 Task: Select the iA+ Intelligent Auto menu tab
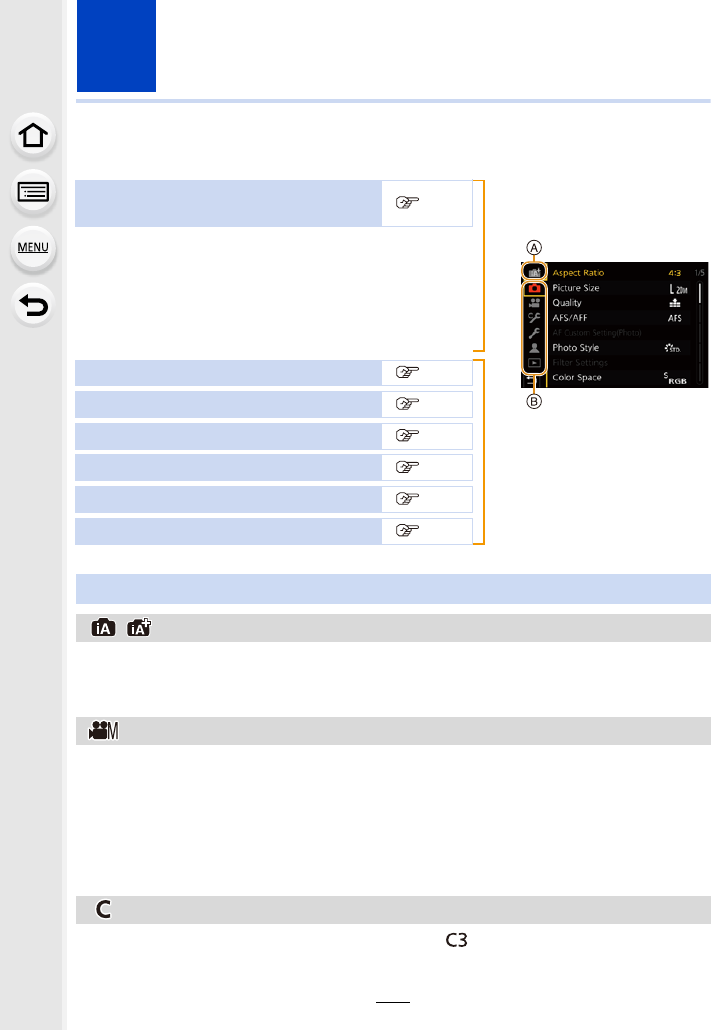pyautogui.click(x=534, y=272)
